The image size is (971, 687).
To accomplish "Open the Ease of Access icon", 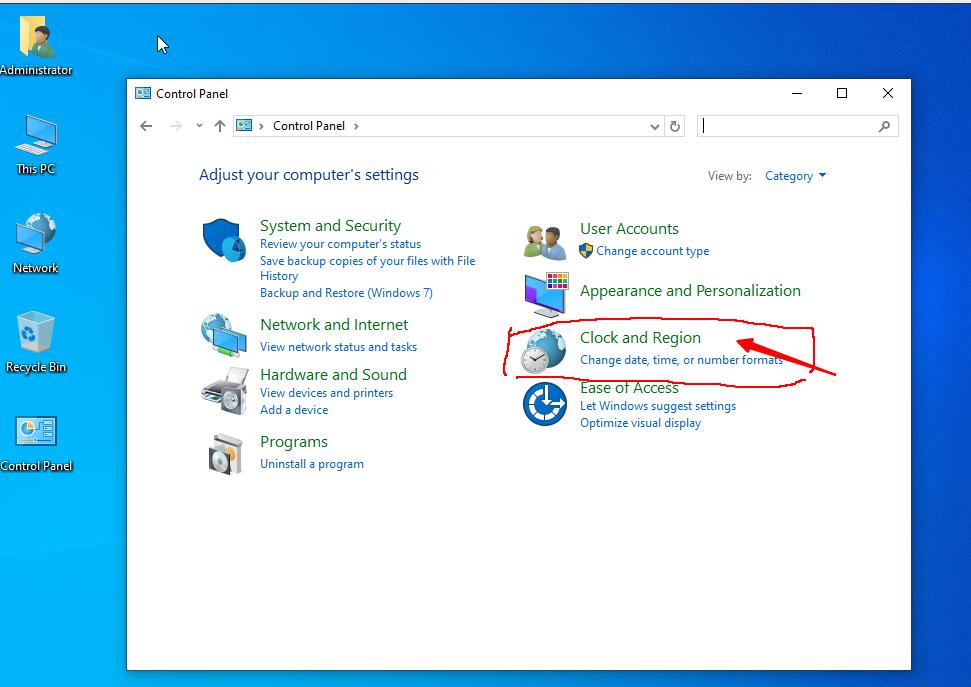I will coord(544,404).
